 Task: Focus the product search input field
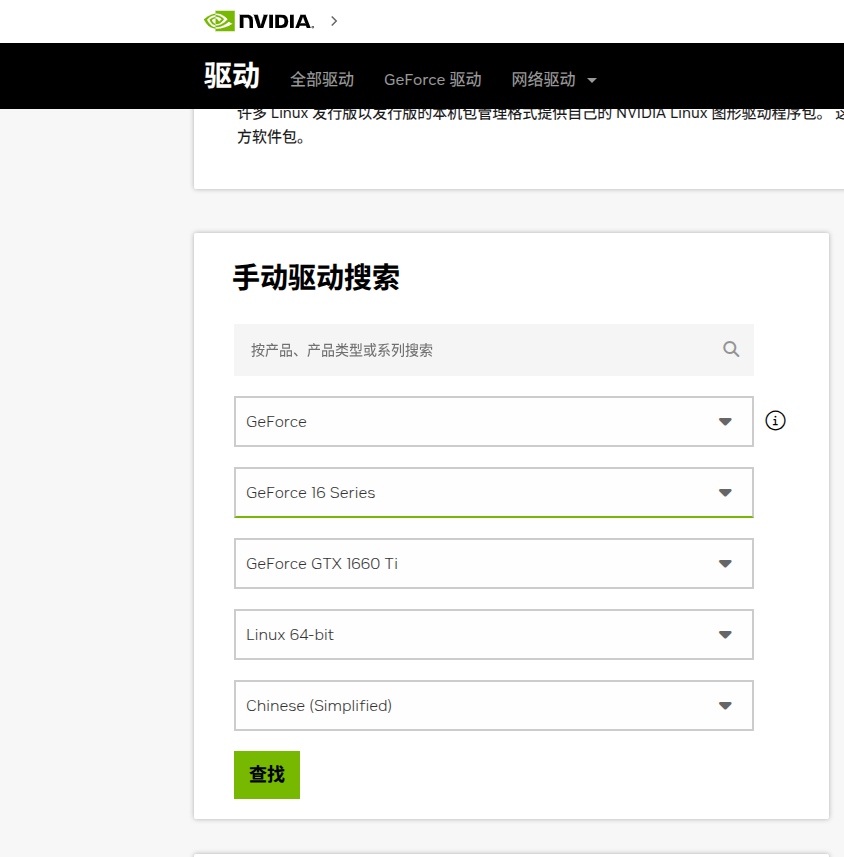pos(494,350)
